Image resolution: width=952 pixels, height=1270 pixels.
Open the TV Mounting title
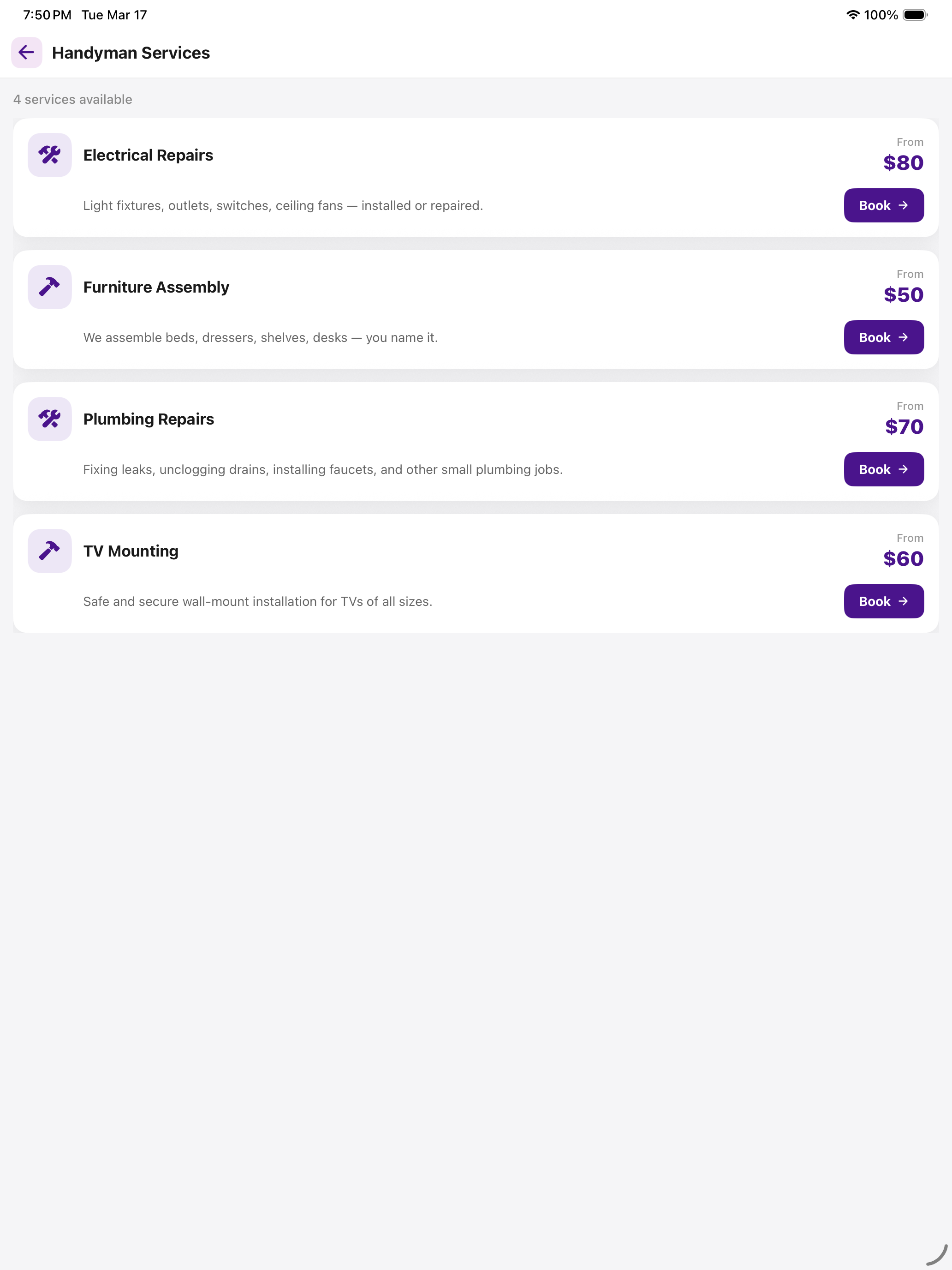tap(131, 551)
